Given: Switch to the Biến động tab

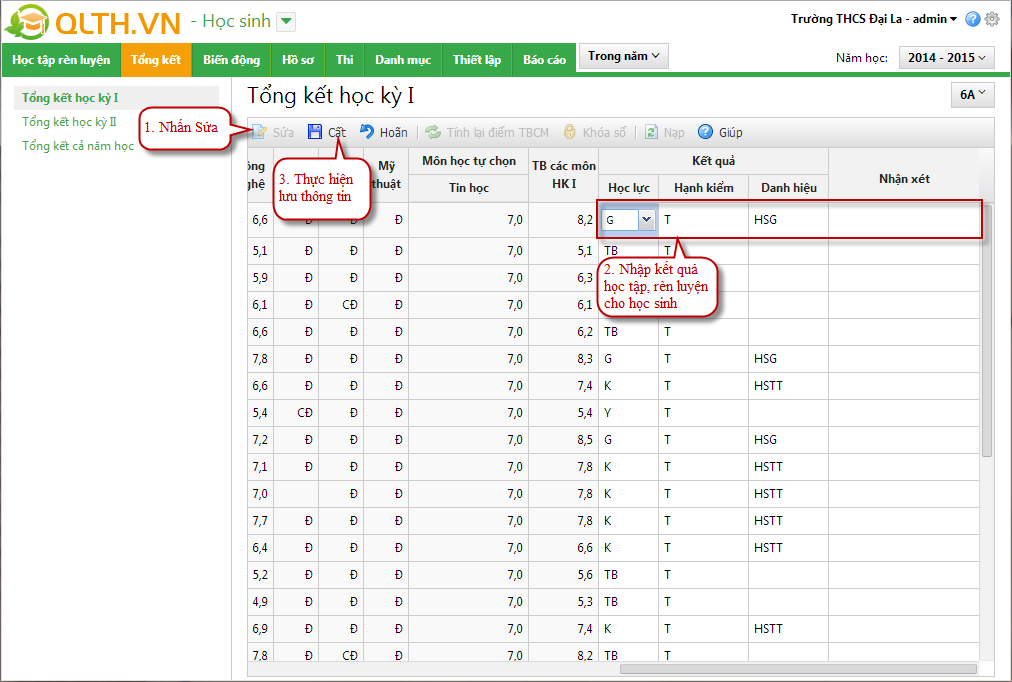Looking at the screenshot, I should (x=231, y=60).
